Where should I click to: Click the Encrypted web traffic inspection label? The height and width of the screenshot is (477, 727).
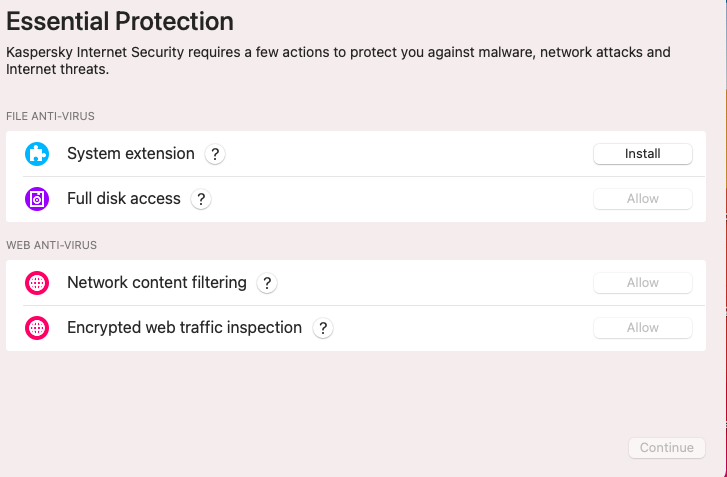tap(184, 328)
